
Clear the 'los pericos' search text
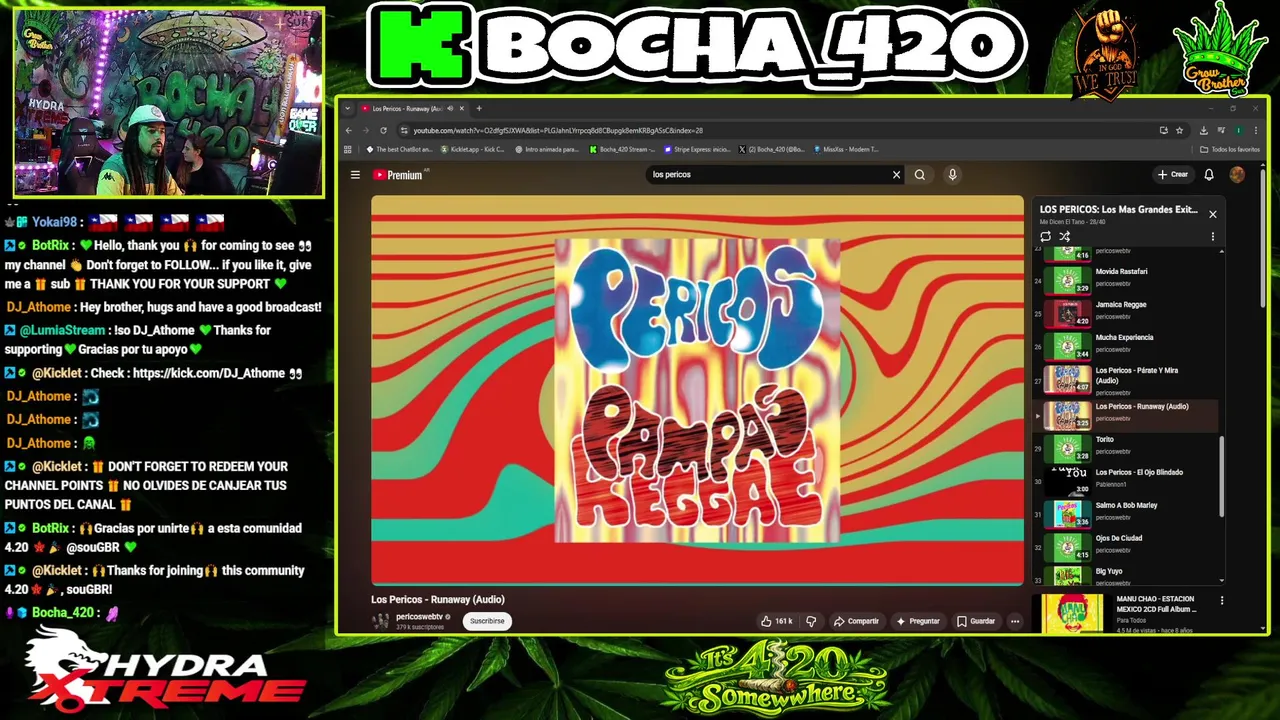click(x=896, y=175)
